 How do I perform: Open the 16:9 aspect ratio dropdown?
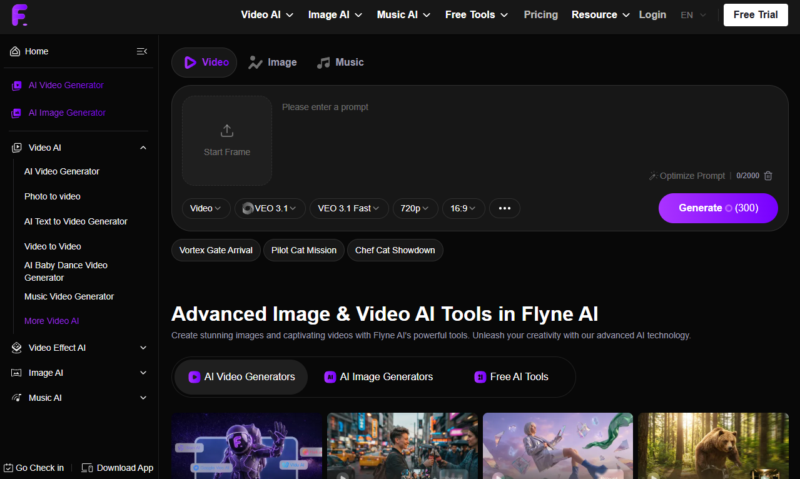(x=463, y=208)
